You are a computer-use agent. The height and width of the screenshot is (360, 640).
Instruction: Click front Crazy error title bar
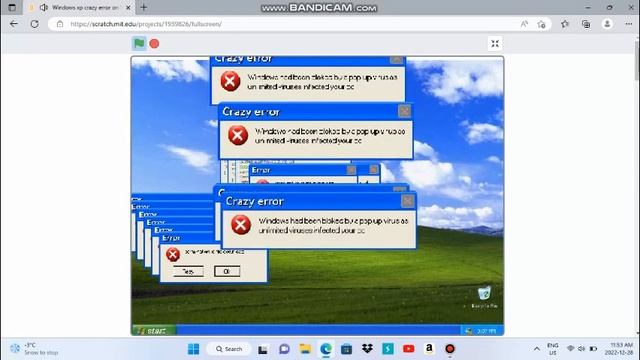318,201
